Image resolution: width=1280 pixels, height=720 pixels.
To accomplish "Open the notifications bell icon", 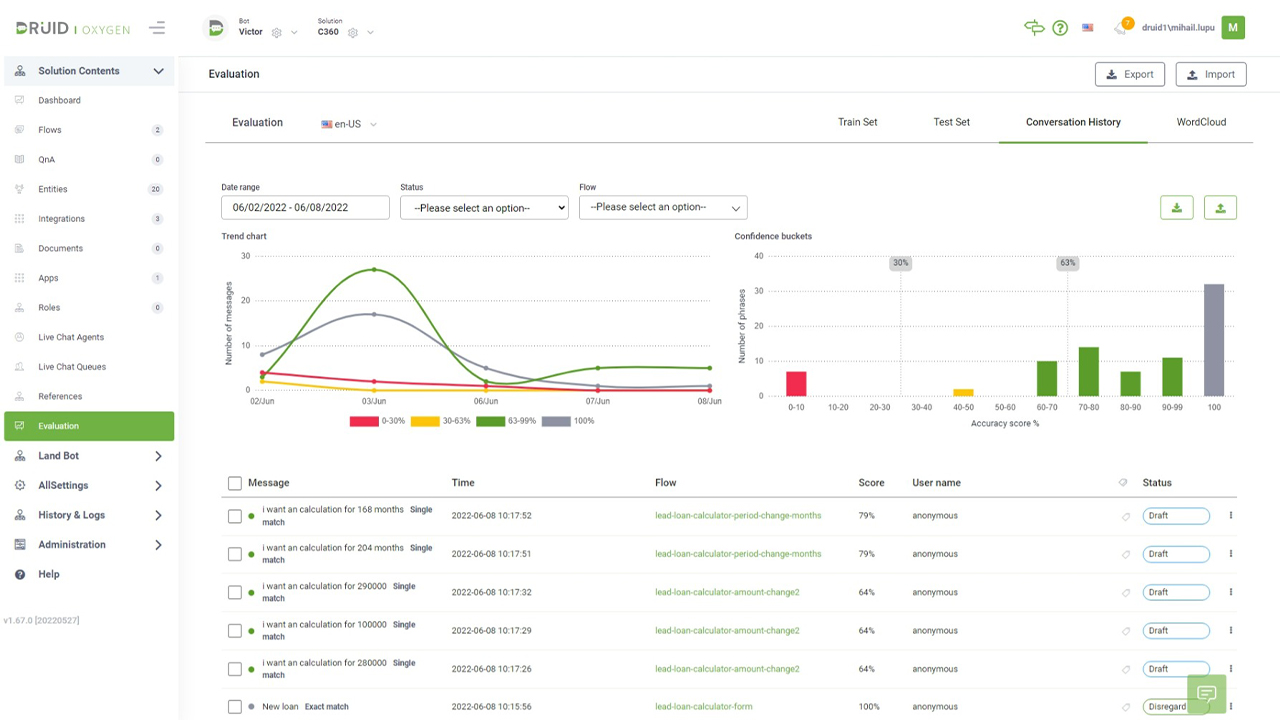I will coord(1121,28).
